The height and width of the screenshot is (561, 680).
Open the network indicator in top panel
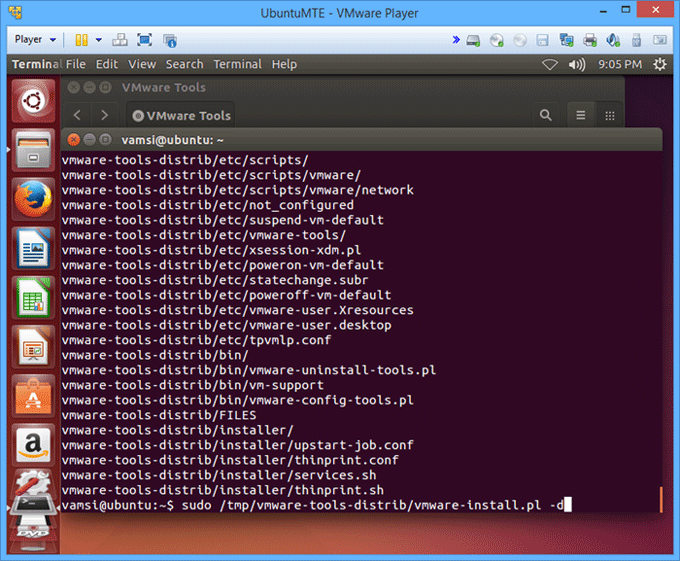[x=550, y=65]
